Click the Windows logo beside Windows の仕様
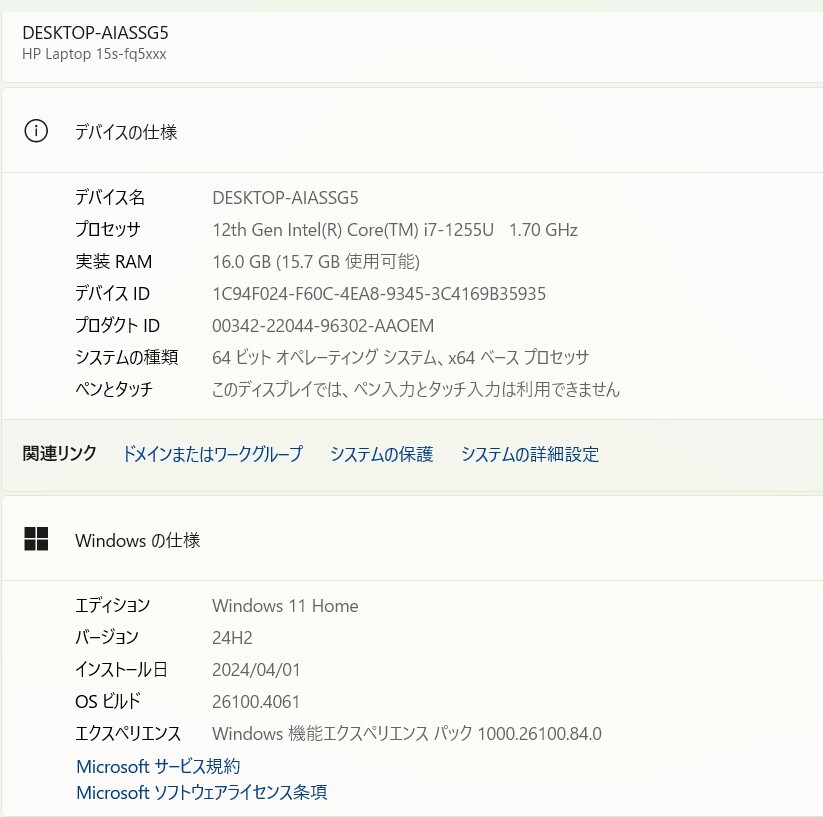The image size is (823, 817). point(36,539)
